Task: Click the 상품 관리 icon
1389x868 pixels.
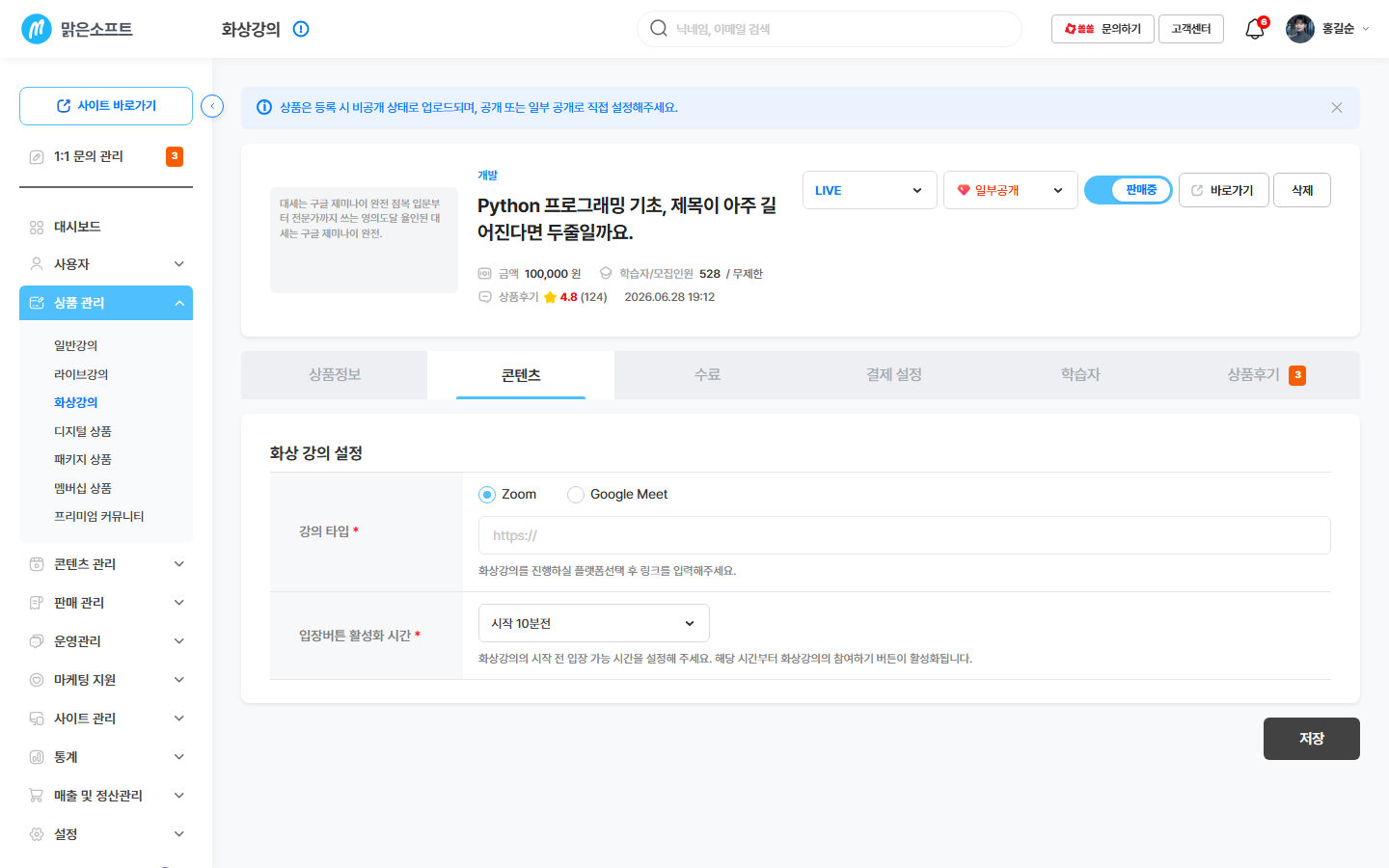Action: click(x=37, y=303)
